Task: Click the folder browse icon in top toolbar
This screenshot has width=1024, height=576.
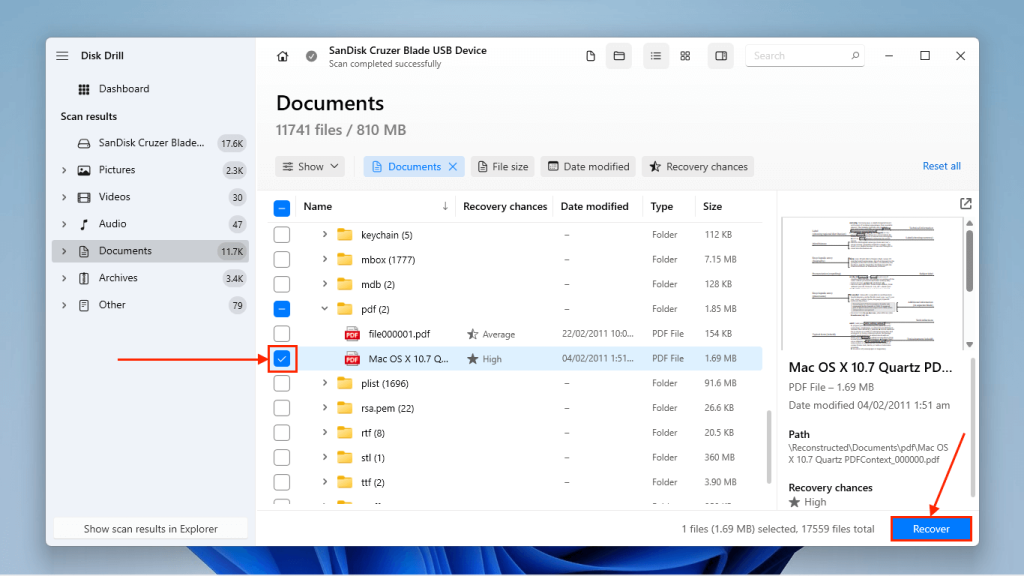Action: (619, 56)
